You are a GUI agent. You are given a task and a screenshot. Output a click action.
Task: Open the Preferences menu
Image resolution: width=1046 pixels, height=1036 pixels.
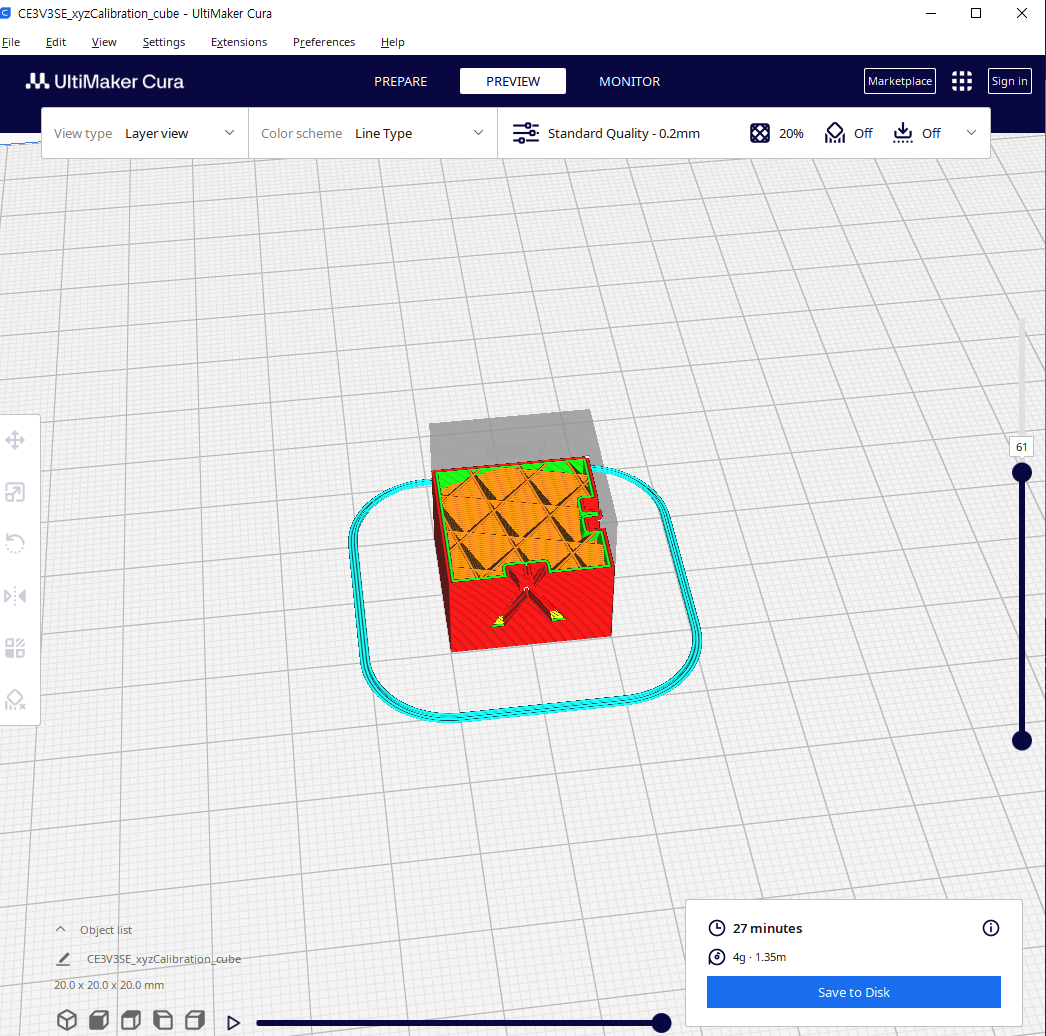(x=324, y=42)
